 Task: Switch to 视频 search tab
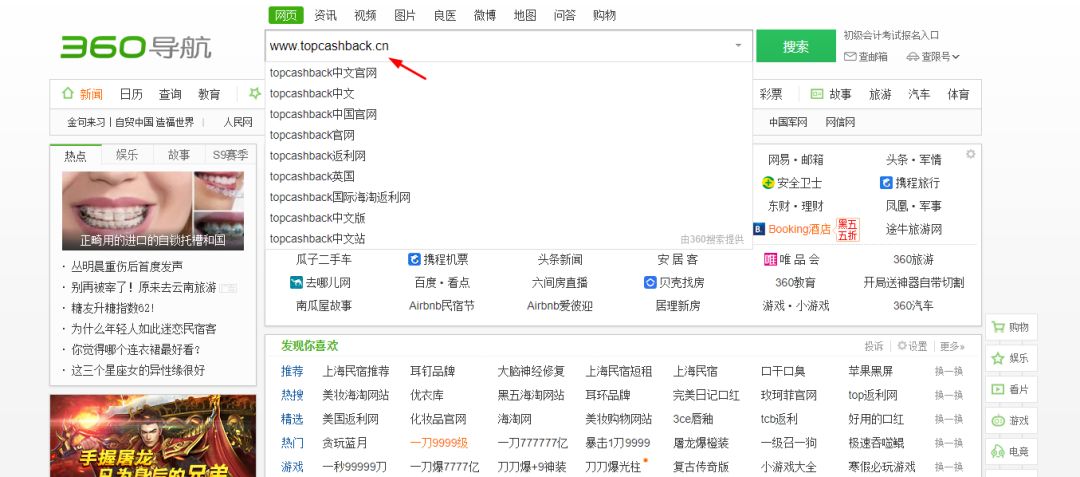pyautogui.click(x=365, y=15)
